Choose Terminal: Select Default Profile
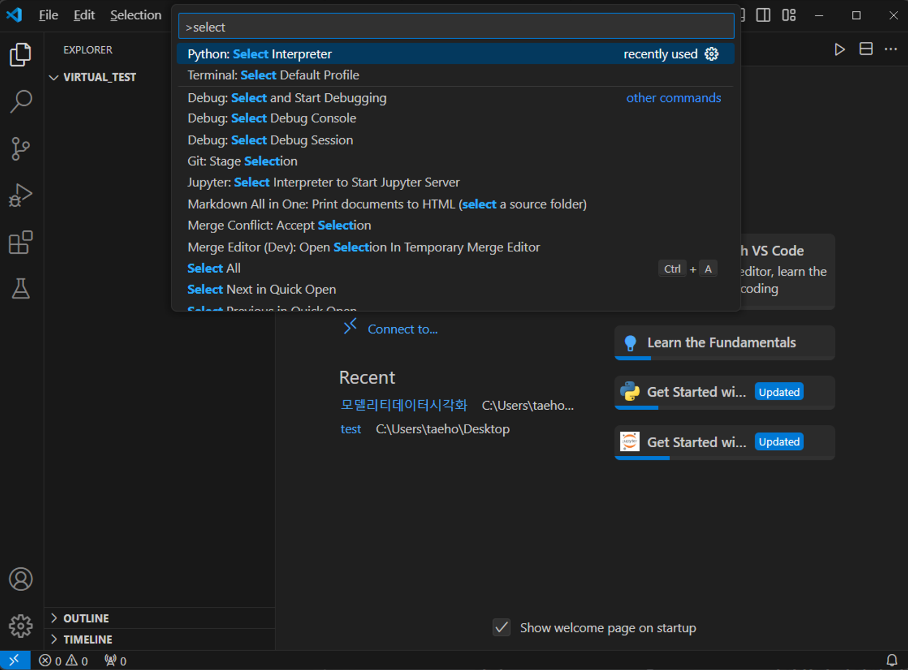This screenshot has height=670, width=908. point(456,75)
